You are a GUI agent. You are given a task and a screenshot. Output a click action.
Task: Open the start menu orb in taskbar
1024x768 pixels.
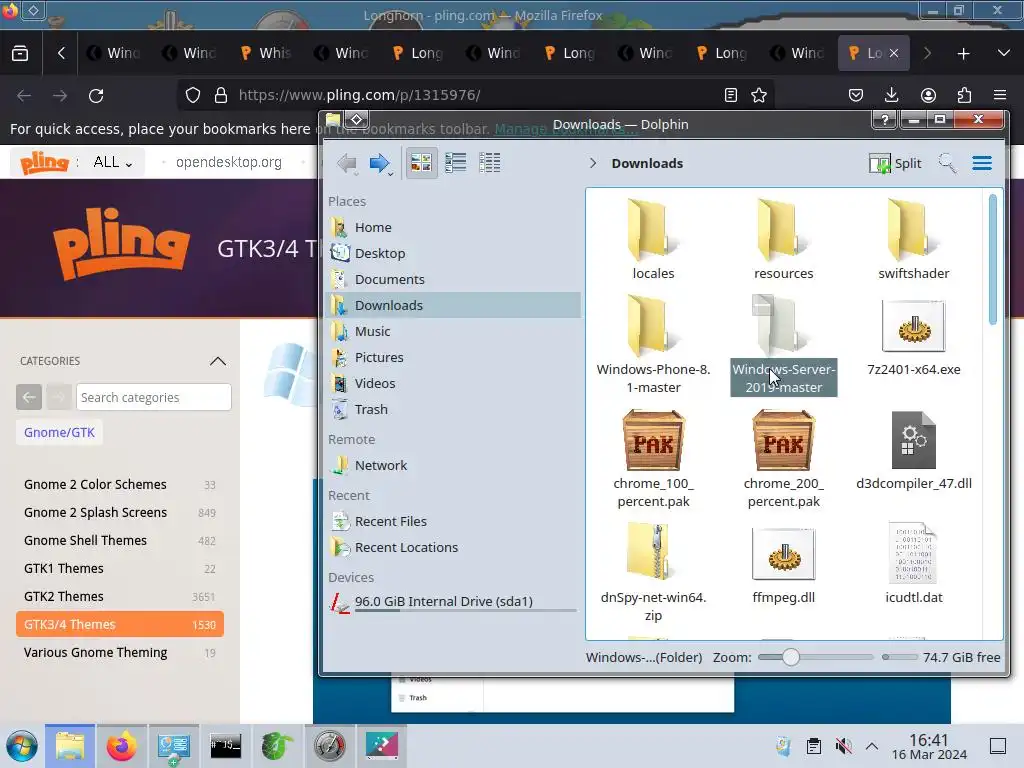pyautogui.click(x=22, y=746)
